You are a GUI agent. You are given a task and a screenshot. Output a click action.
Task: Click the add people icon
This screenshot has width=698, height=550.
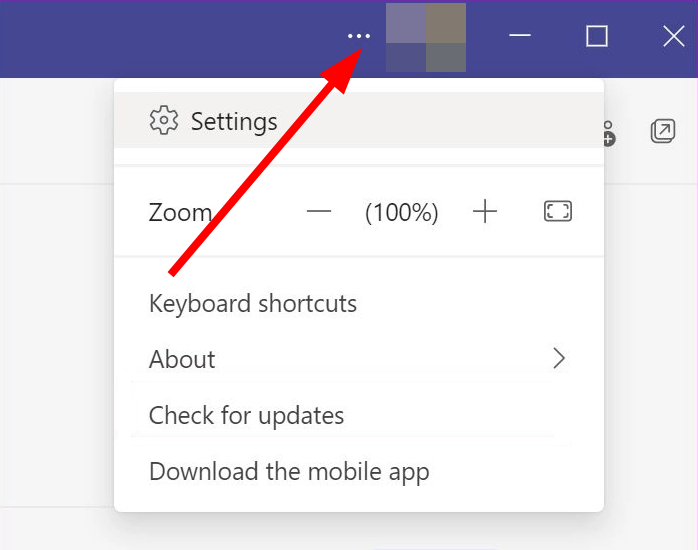[x=609, y=133]
